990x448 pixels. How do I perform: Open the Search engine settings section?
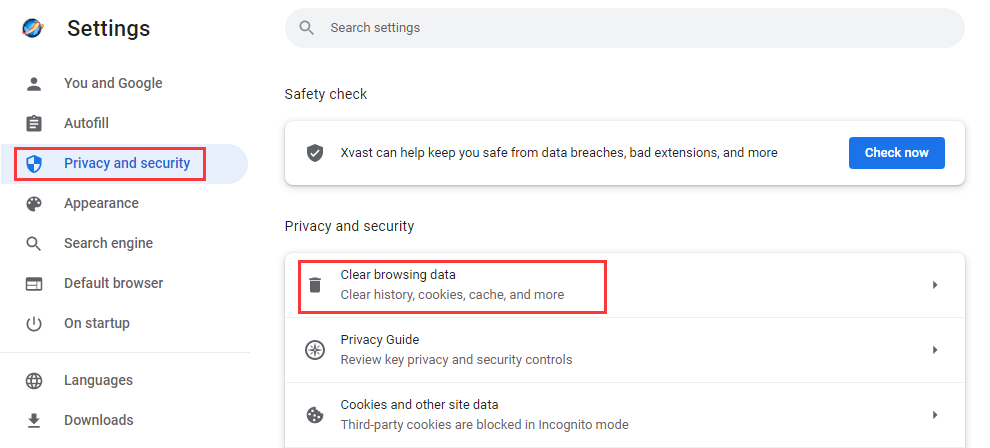108,244
